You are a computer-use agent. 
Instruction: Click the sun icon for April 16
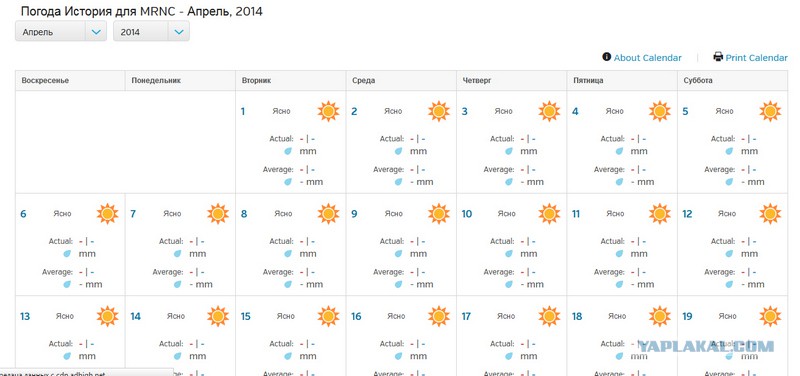[439, 316]
